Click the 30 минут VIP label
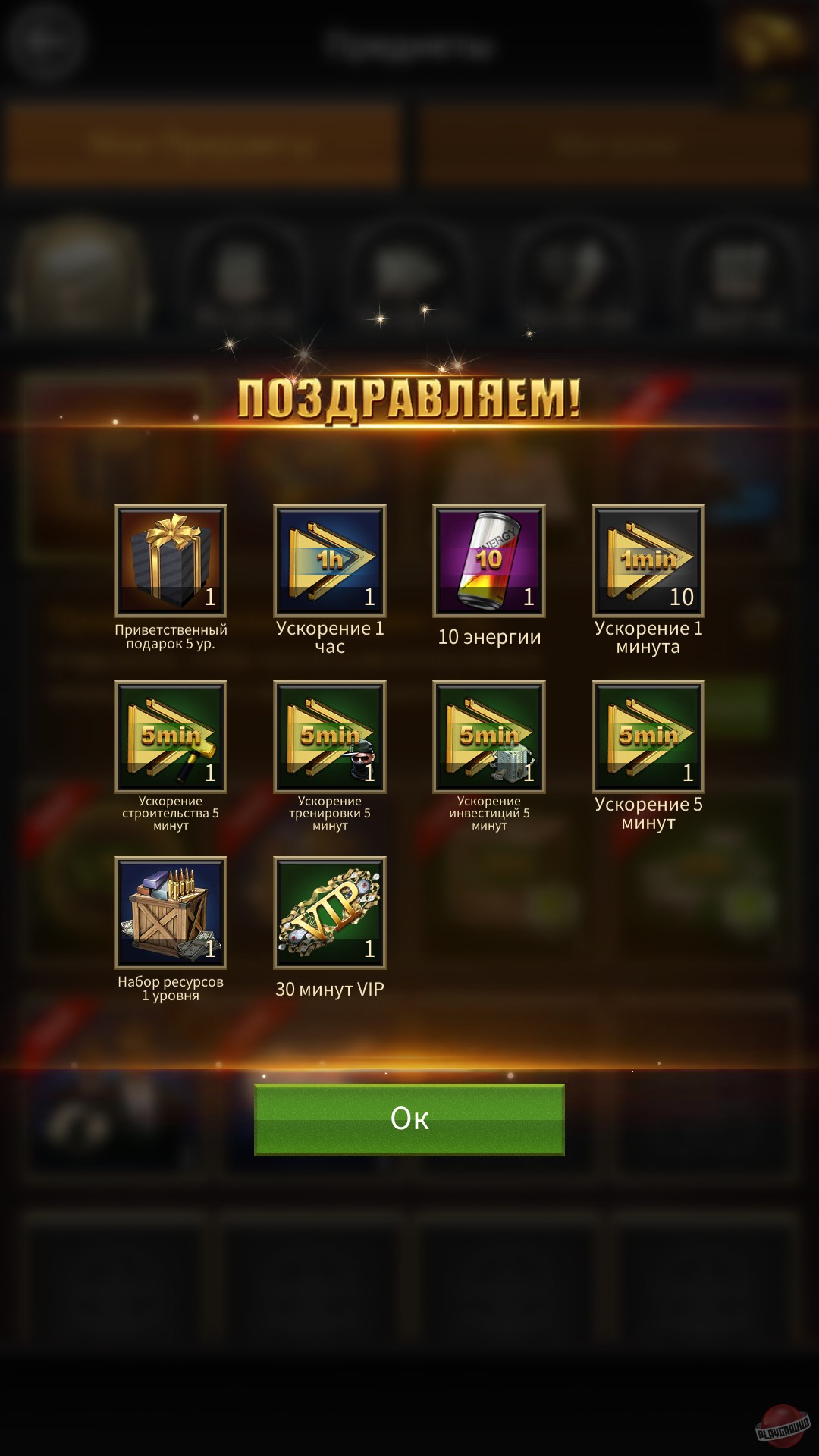This screenshot has width=819, height=1456. (330, 989)
